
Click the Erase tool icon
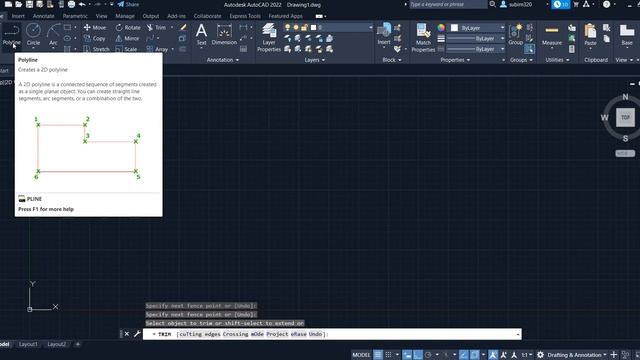(x=183, y=27)
